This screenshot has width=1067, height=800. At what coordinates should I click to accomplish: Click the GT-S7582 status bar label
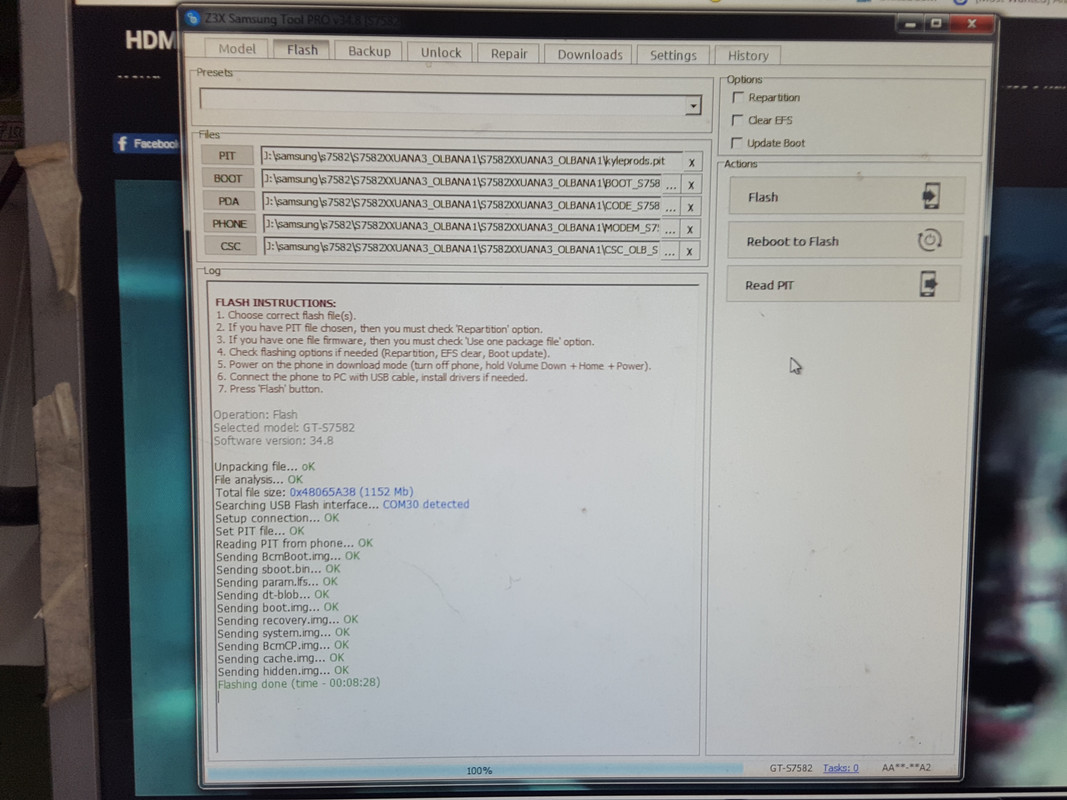tap(791, 768)
